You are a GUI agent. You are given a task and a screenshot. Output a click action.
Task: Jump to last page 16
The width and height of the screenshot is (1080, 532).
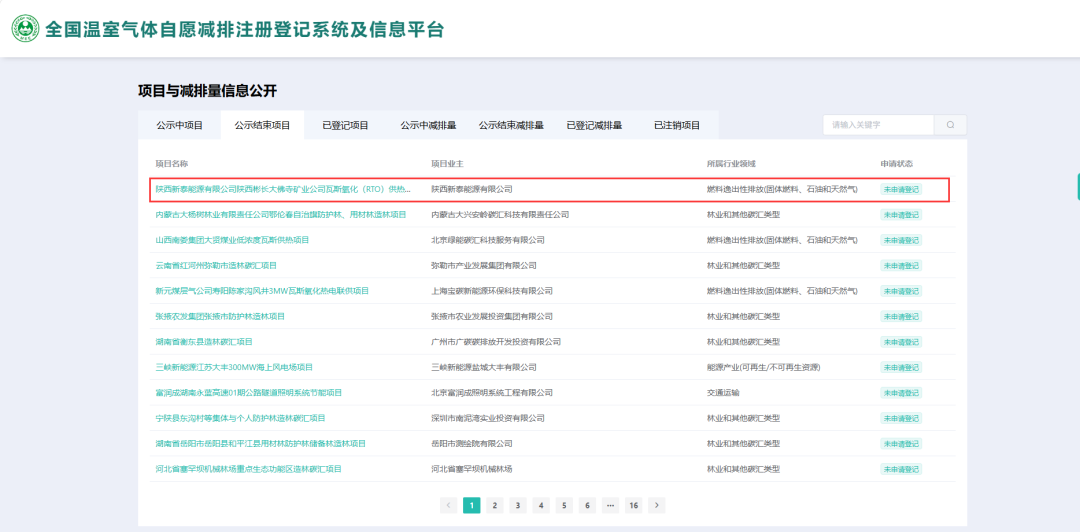(634, 505)
